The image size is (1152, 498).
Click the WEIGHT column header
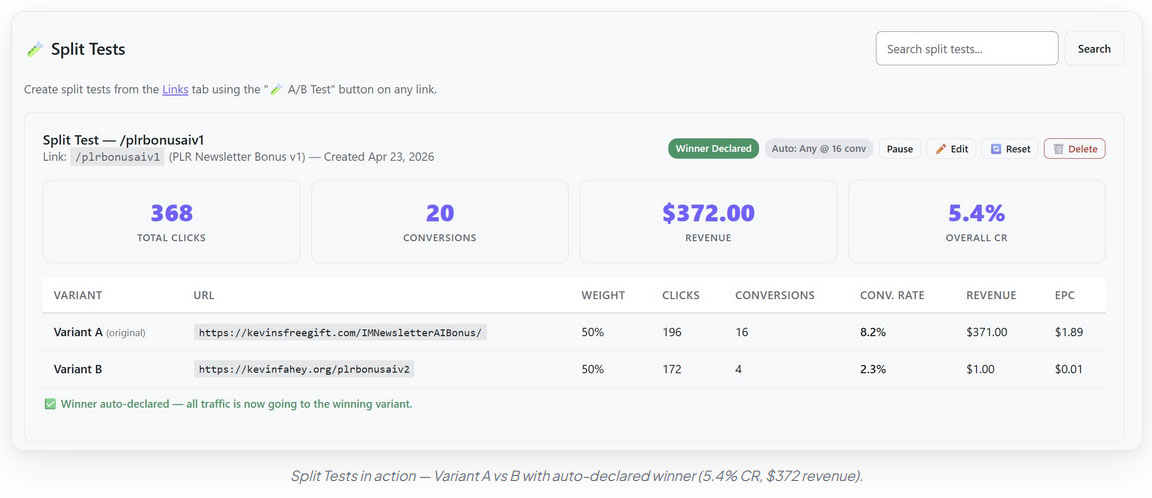coord(603,295)
